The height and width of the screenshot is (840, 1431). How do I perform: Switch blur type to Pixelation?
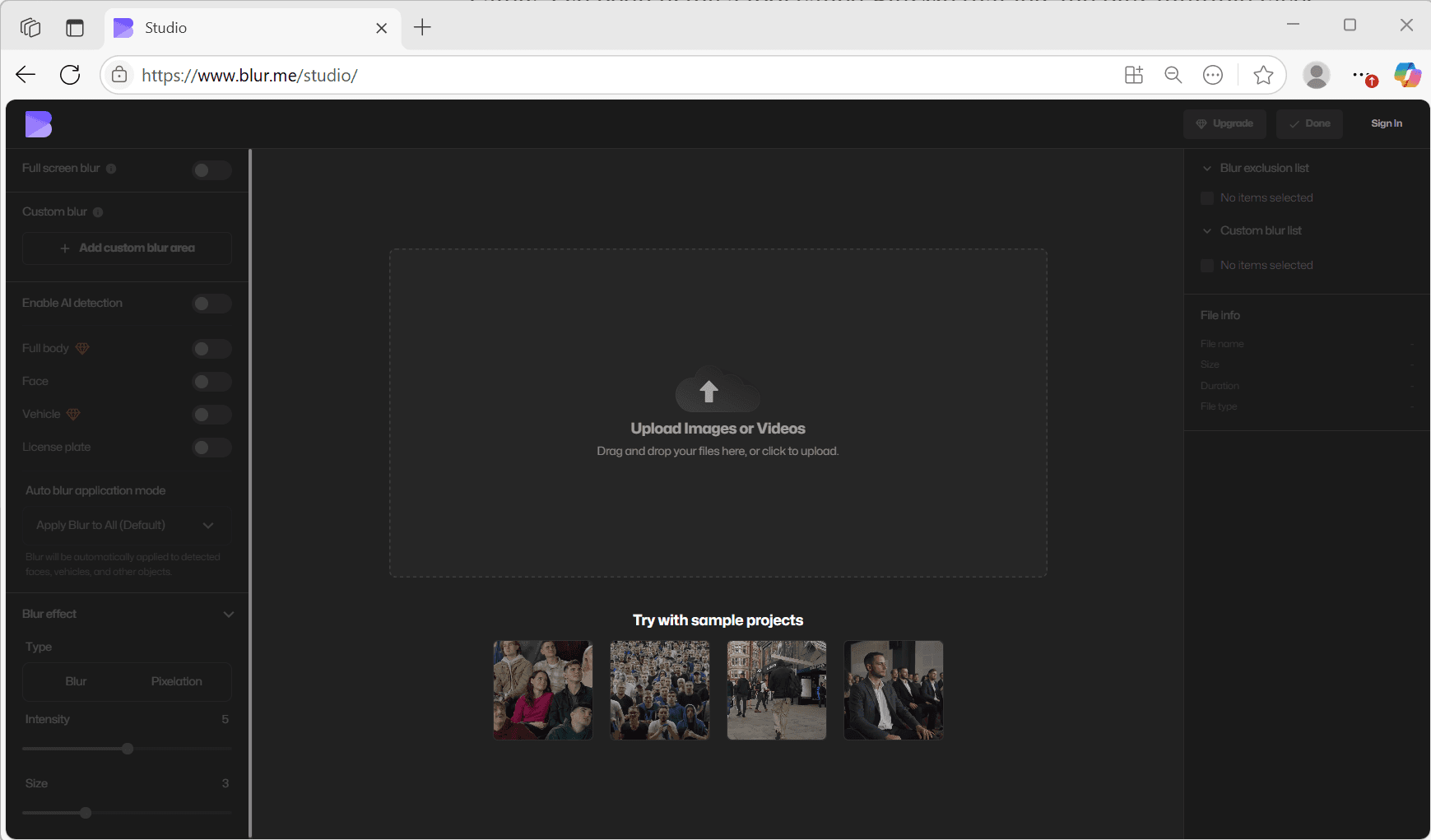[176, 681]
